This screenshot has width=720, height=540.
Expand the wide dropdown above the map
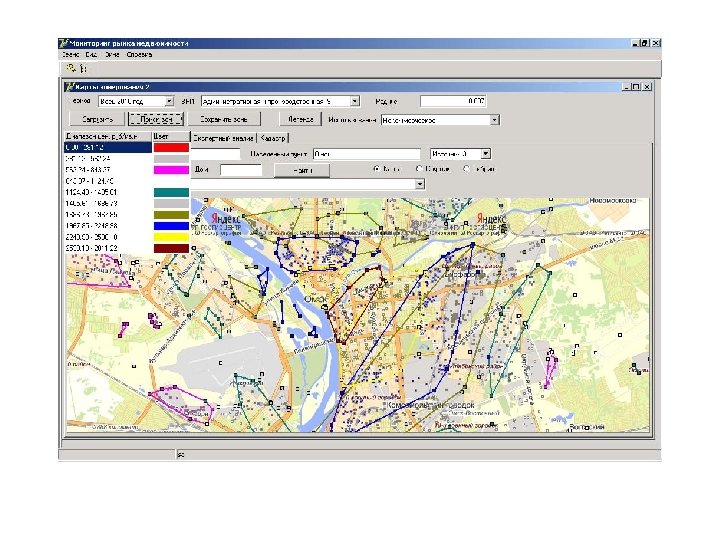420,184
